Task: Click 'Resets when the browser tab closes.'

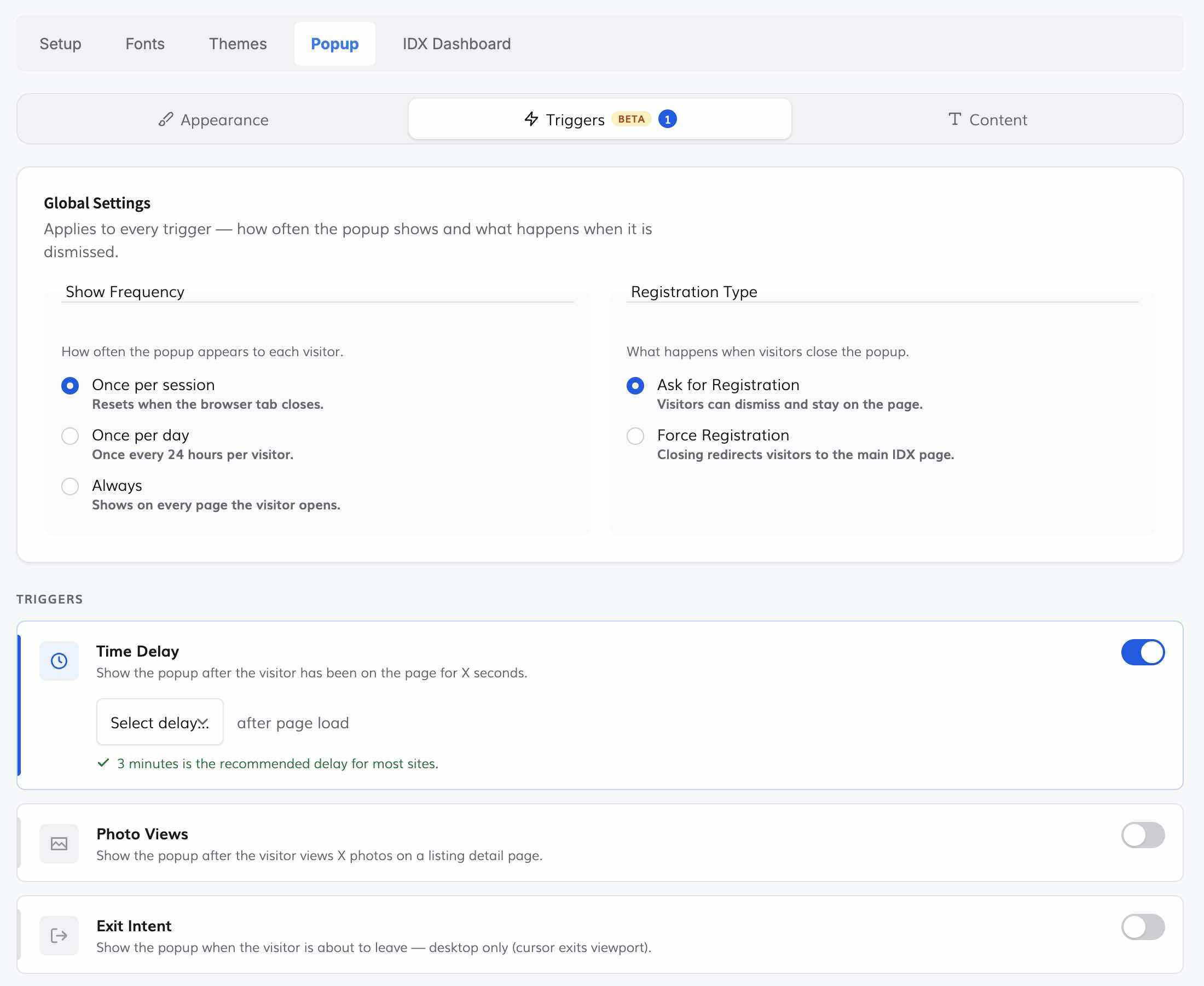Action: tap(208, 404)
